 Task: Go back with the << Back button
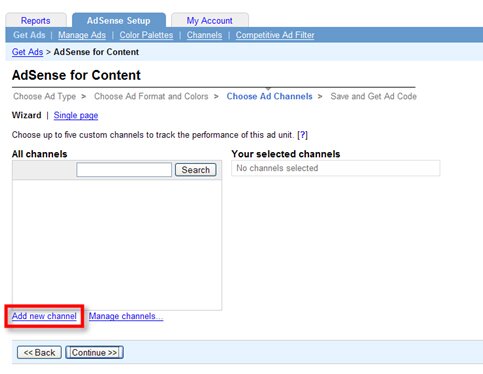click(x=39, y=352)
